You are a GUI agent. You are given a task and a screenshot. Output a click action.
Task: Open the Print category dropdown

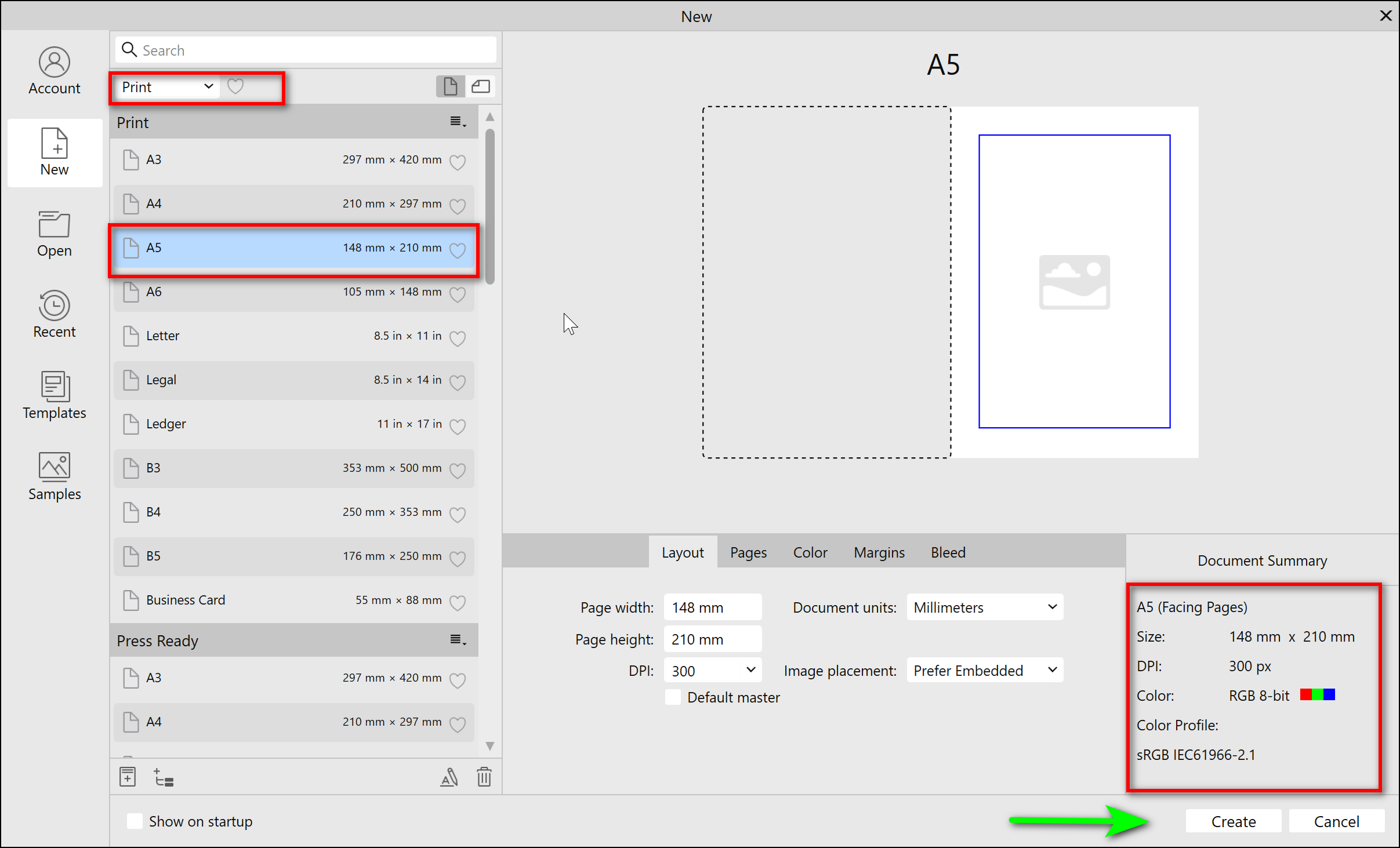click(167, 87)
